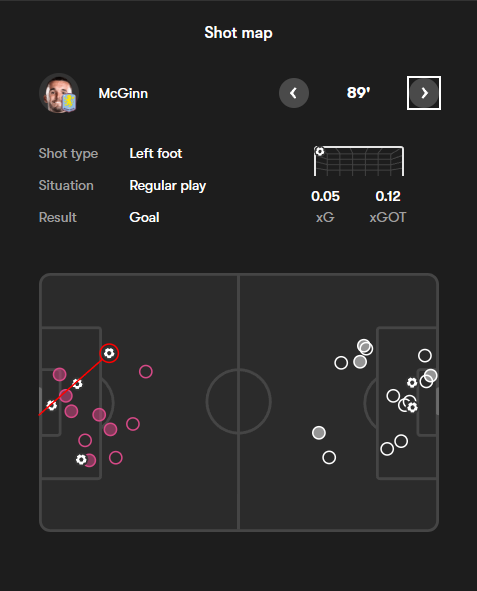Image resolution: width=477 pixels, height=591 pixels.
Task: Select lowest pink hollow shot outside left box
Action: pos(116,458)
